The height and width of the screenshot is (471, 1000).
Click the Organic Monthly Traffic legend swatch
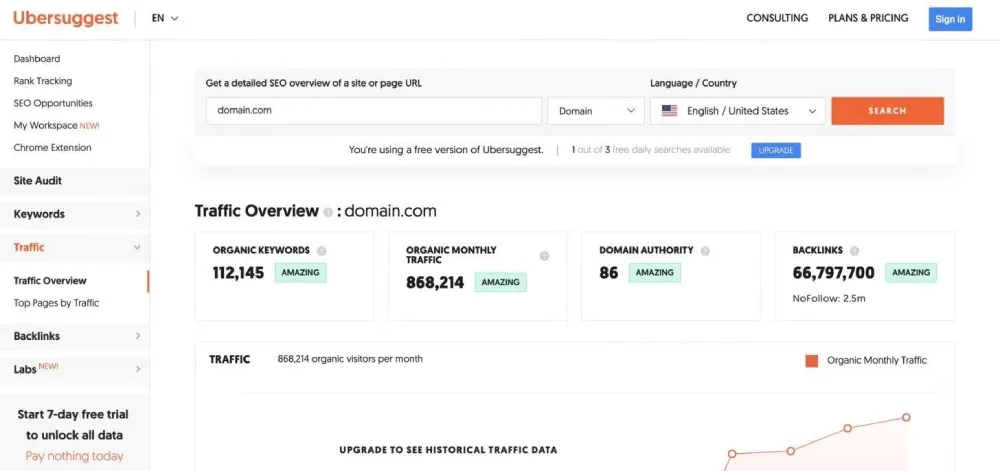[x=812, y=361]
